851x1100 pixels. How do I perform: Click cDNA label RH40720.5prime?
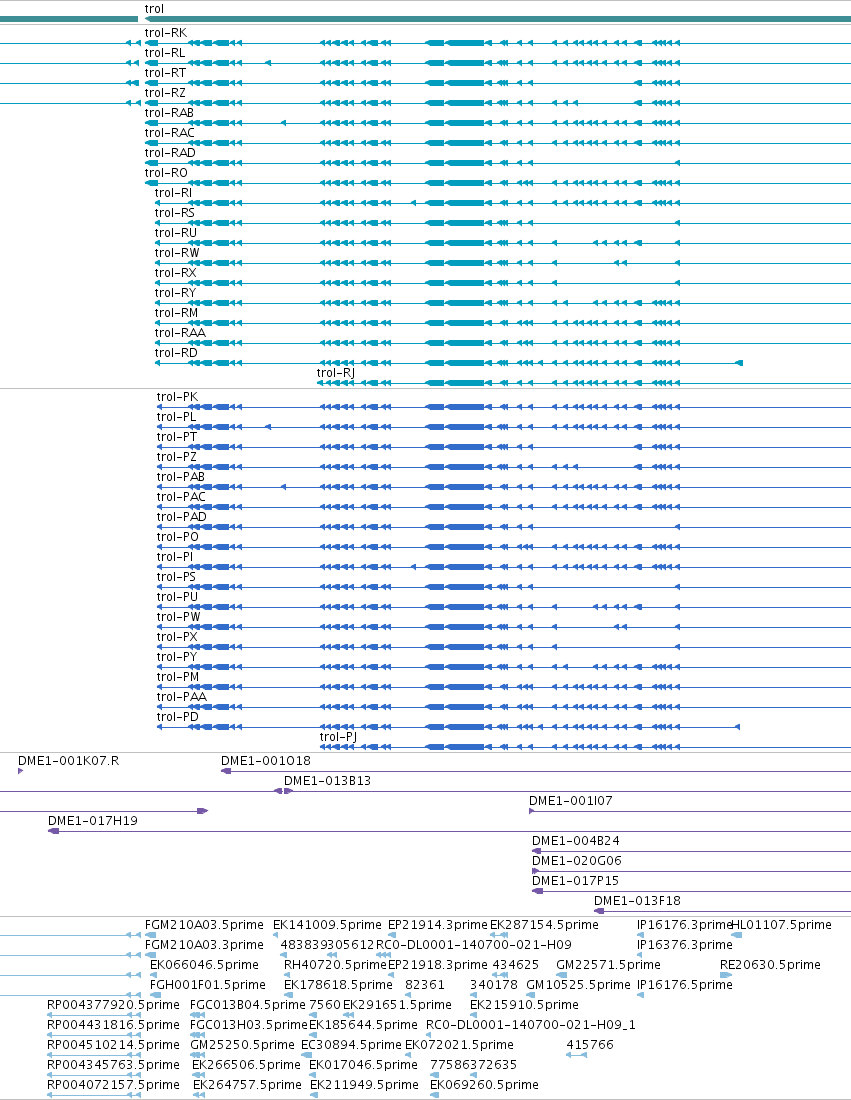point(335,965)
